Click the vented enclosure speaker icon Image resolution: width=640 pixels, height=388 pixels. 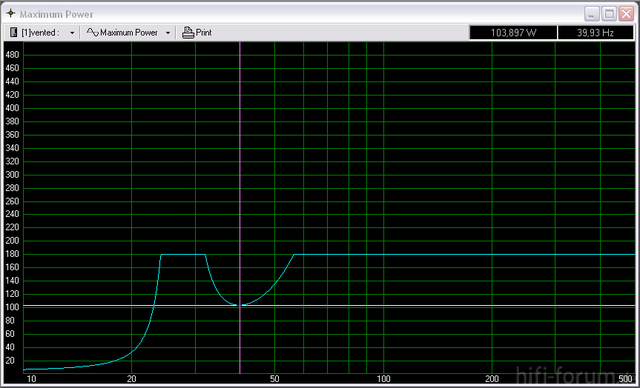click(13, 32)
